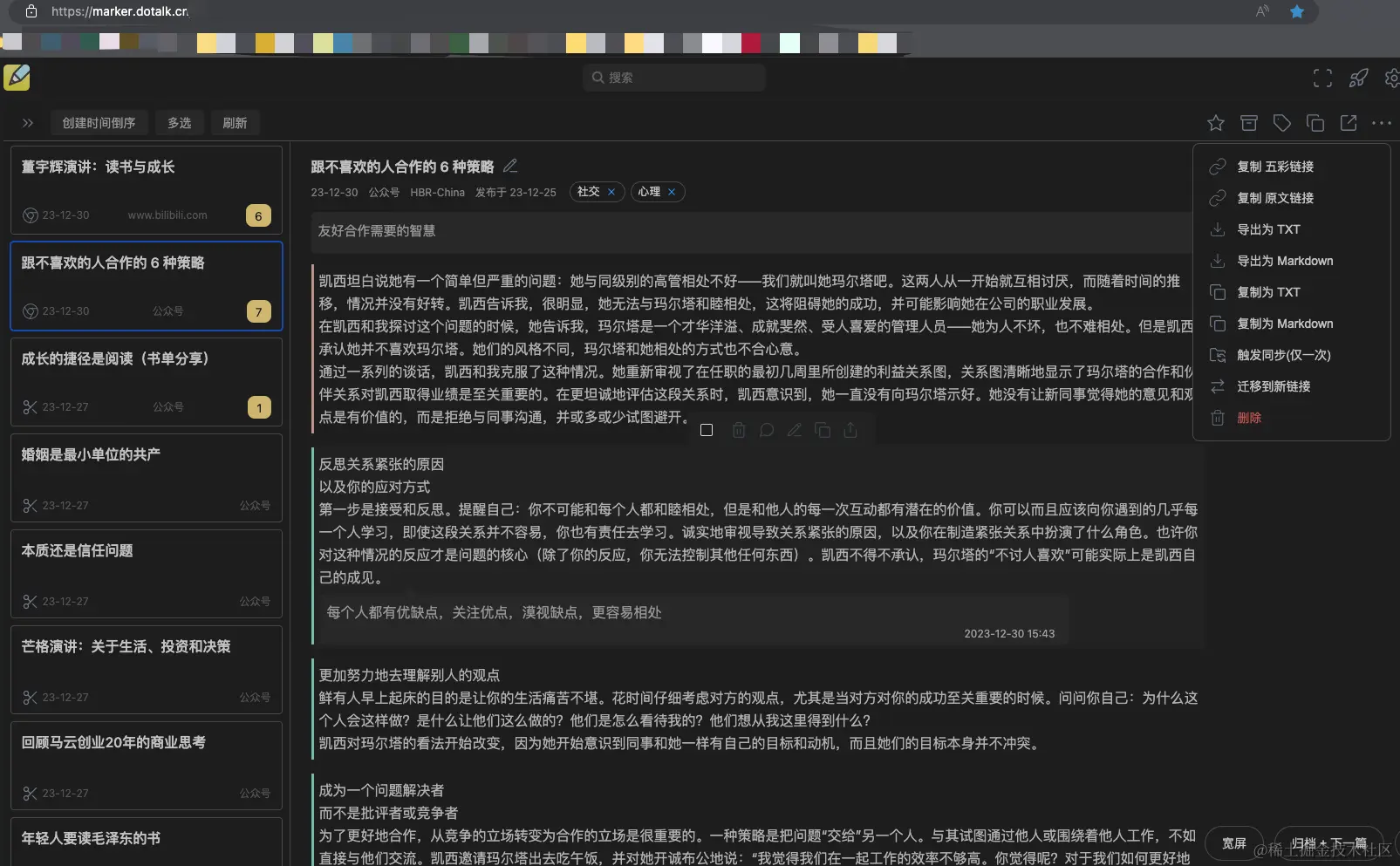Image resolution: width=1400 pixels, height=866 pixels.
Task: Toggle the three-dot more menu
Action: (1382, 123)
